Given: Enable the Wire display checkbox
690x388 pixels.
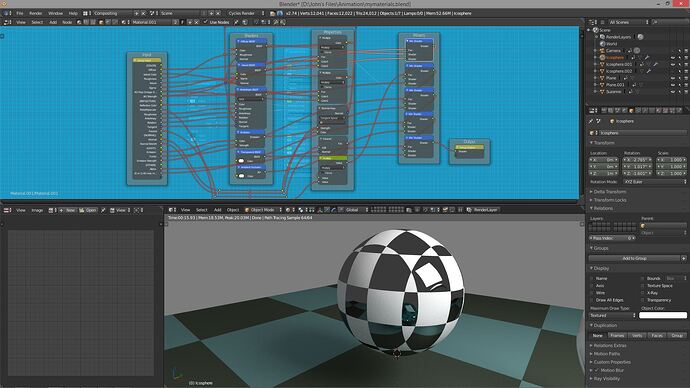Looking at the screenshot, I should tap(592, 293).
